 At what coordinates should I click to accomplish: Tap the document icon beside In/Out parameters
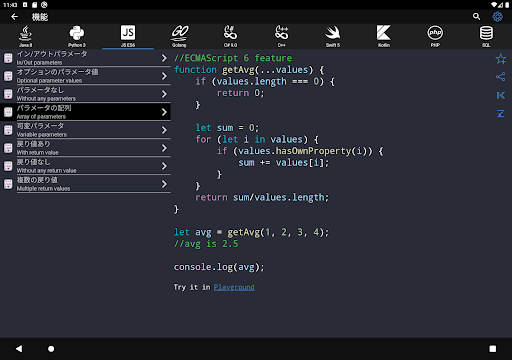[x=8, y=58]
